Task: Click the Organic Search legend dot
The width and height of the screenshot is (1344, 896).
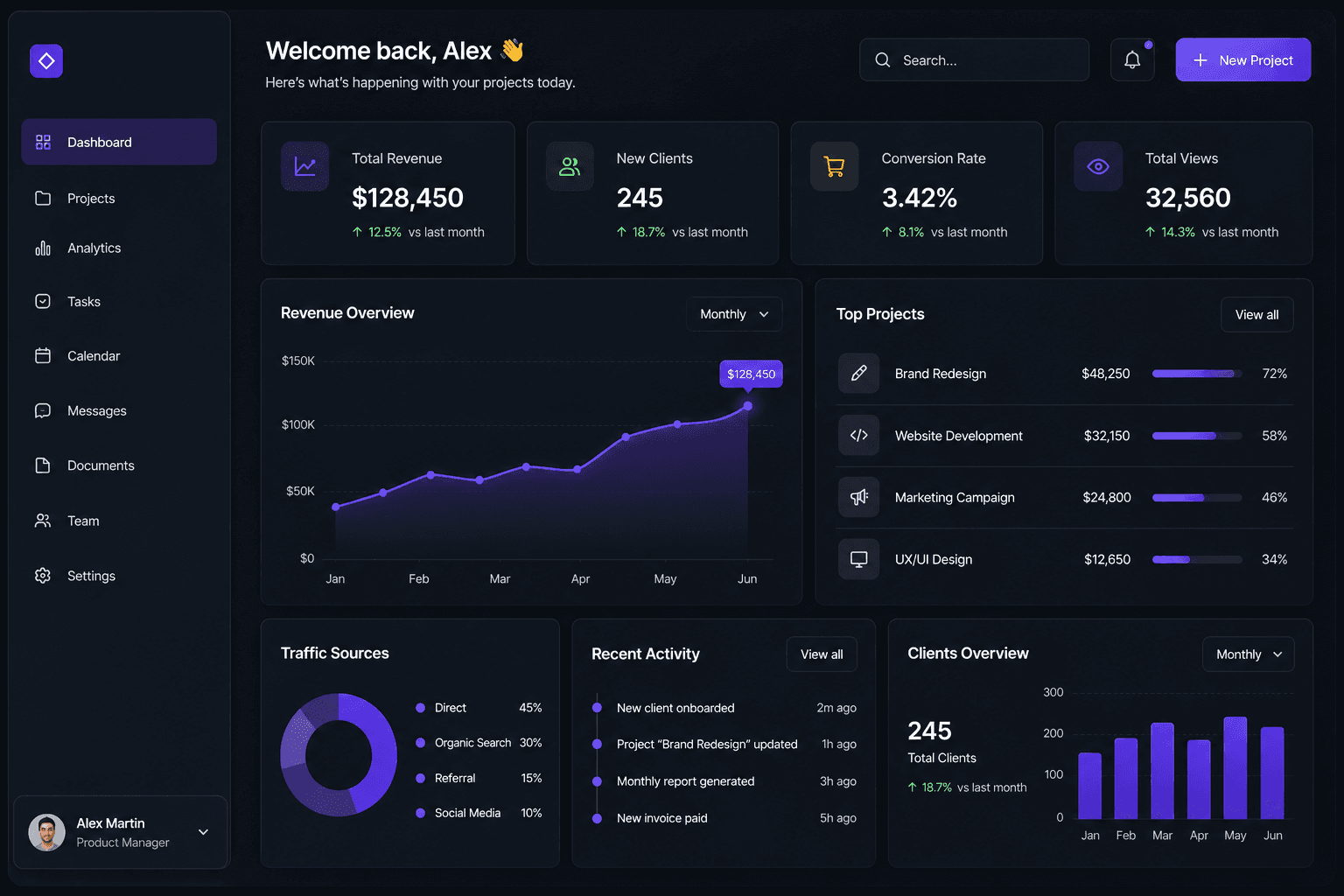Action: tap(420, 743)
